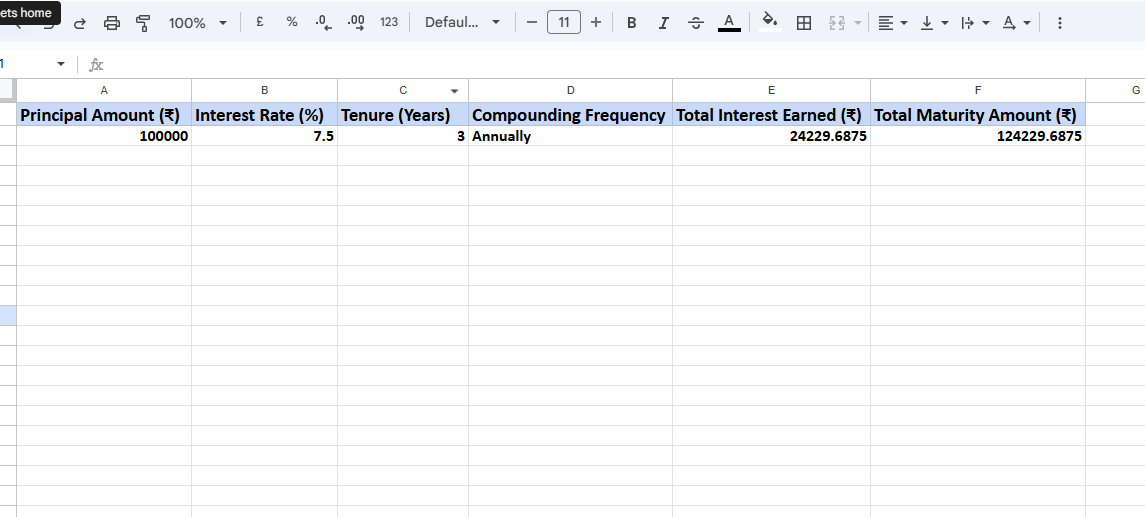Decrease decimal places
Viewport: 1145px width, 517px height.
[323, 23]
